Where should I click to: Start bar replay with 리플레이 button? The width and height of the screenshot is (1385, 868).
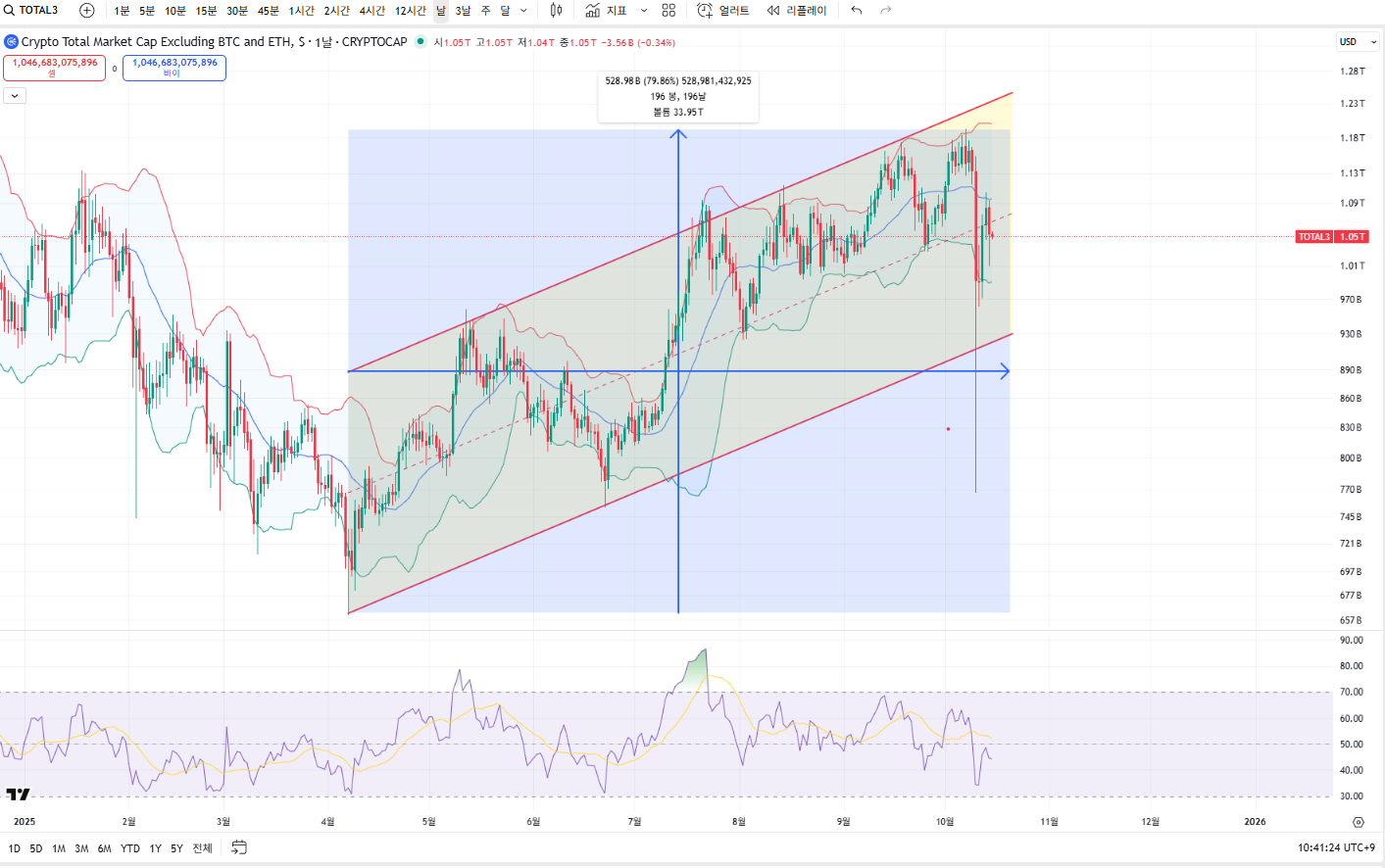(797, 11)
